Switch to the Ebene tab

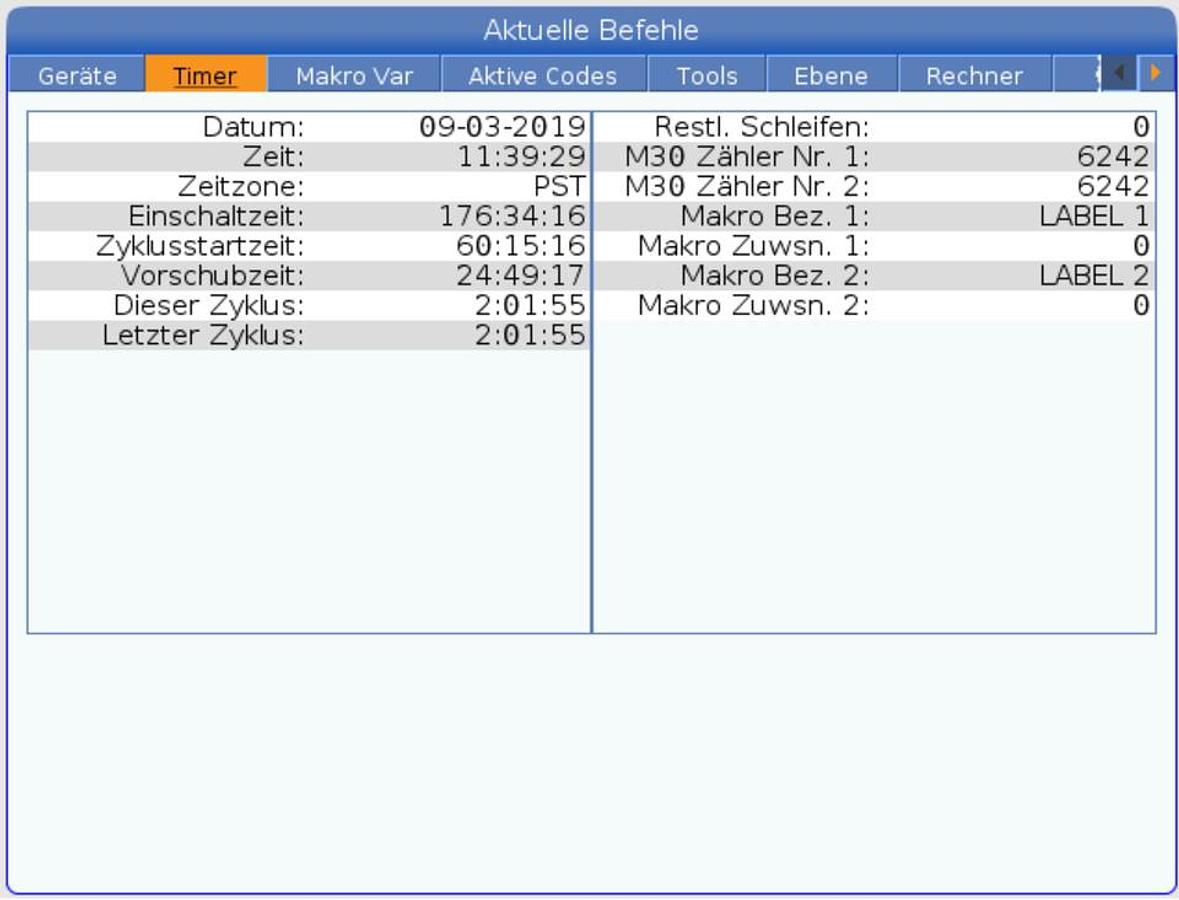pos(831,76)
